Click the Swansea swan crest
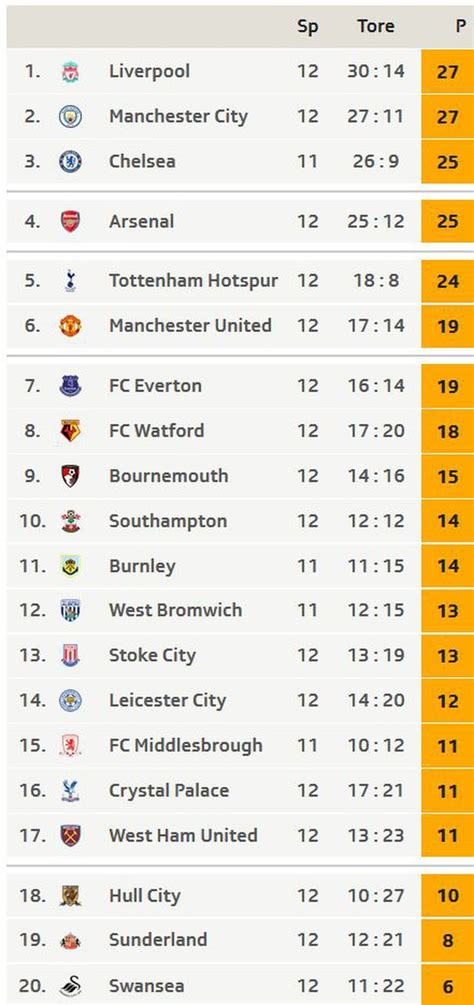The image size is (474, 1005). pyautogui.click(x=70, y=986)
